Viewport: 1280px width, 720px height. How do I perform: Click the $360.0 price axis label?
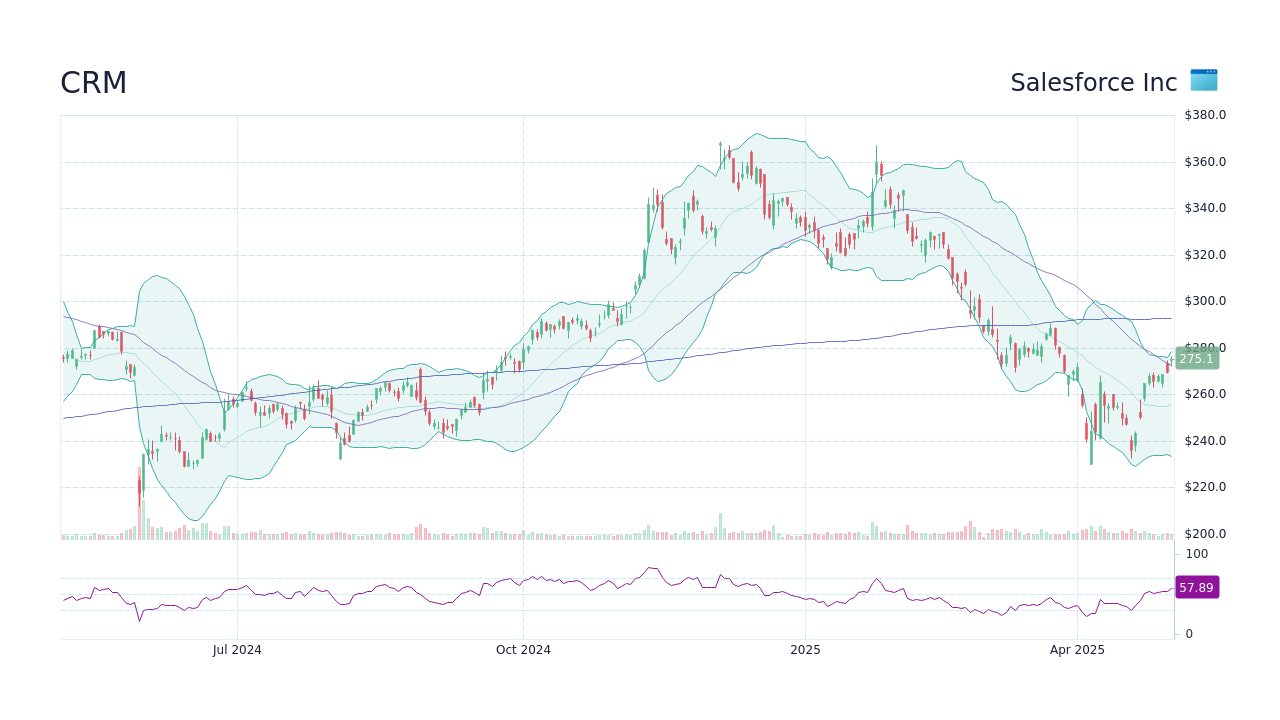tap(1205, 162)
